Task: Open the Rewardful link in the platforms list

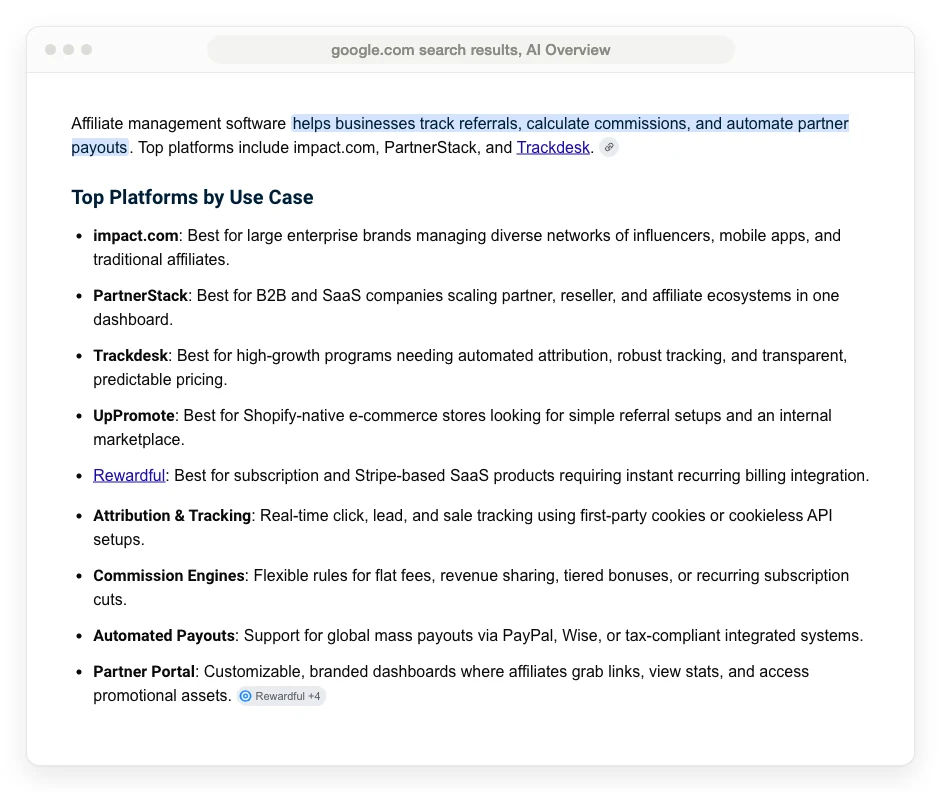Action: click(129, 476)
